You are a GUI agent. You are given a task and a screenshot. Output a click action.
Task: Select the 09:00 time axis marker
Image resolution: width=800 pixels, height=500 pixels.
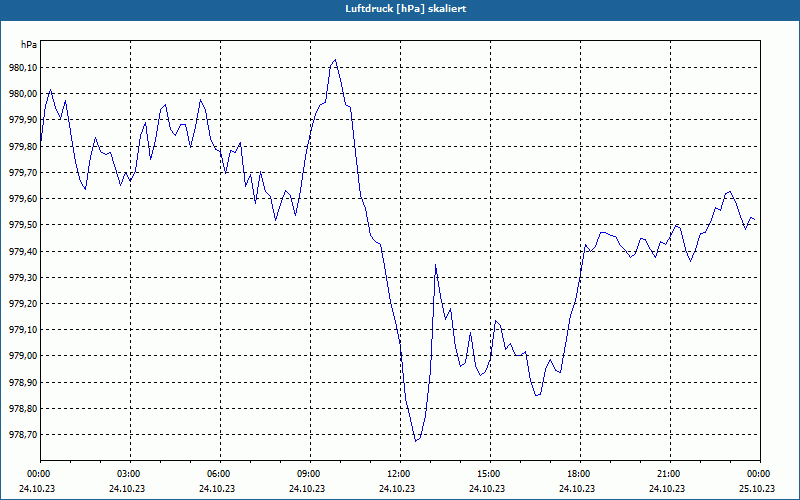click(x=310, y=474)
